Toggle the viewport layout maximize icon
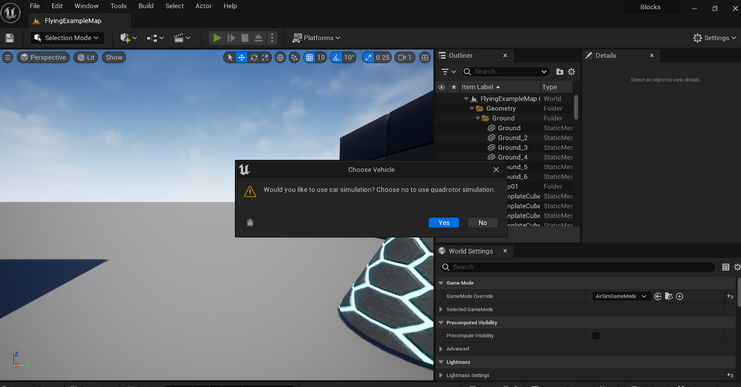The height and width of the screenshot is (387, 741). point(425,57)
